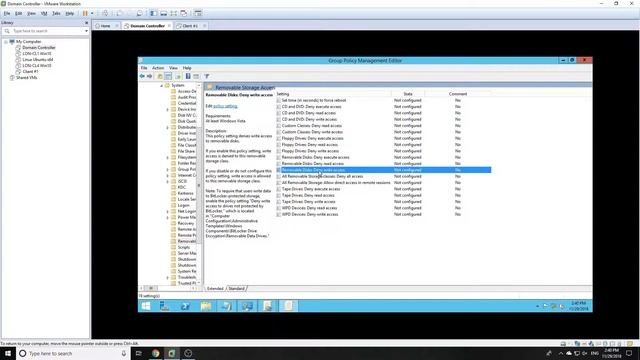Screen dimensions: 640x360
Task: Expand the Distributed COM folder node
Action: pos(167,127)
